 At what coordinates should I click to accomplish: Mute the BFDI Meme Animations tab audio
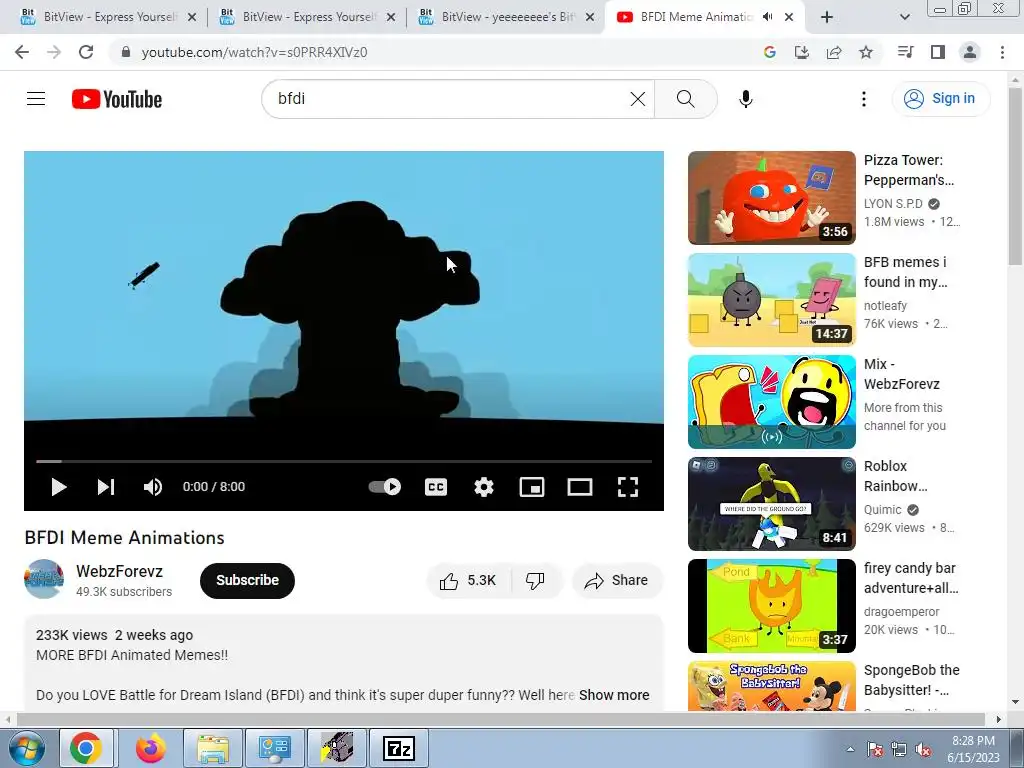tap(767, 17)
